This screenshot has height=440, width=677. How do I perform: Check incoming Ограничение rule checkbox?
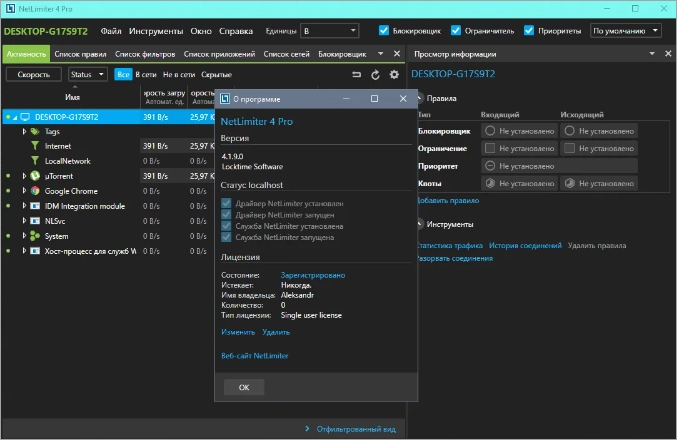pyautogui.click(x=490, y=148)
